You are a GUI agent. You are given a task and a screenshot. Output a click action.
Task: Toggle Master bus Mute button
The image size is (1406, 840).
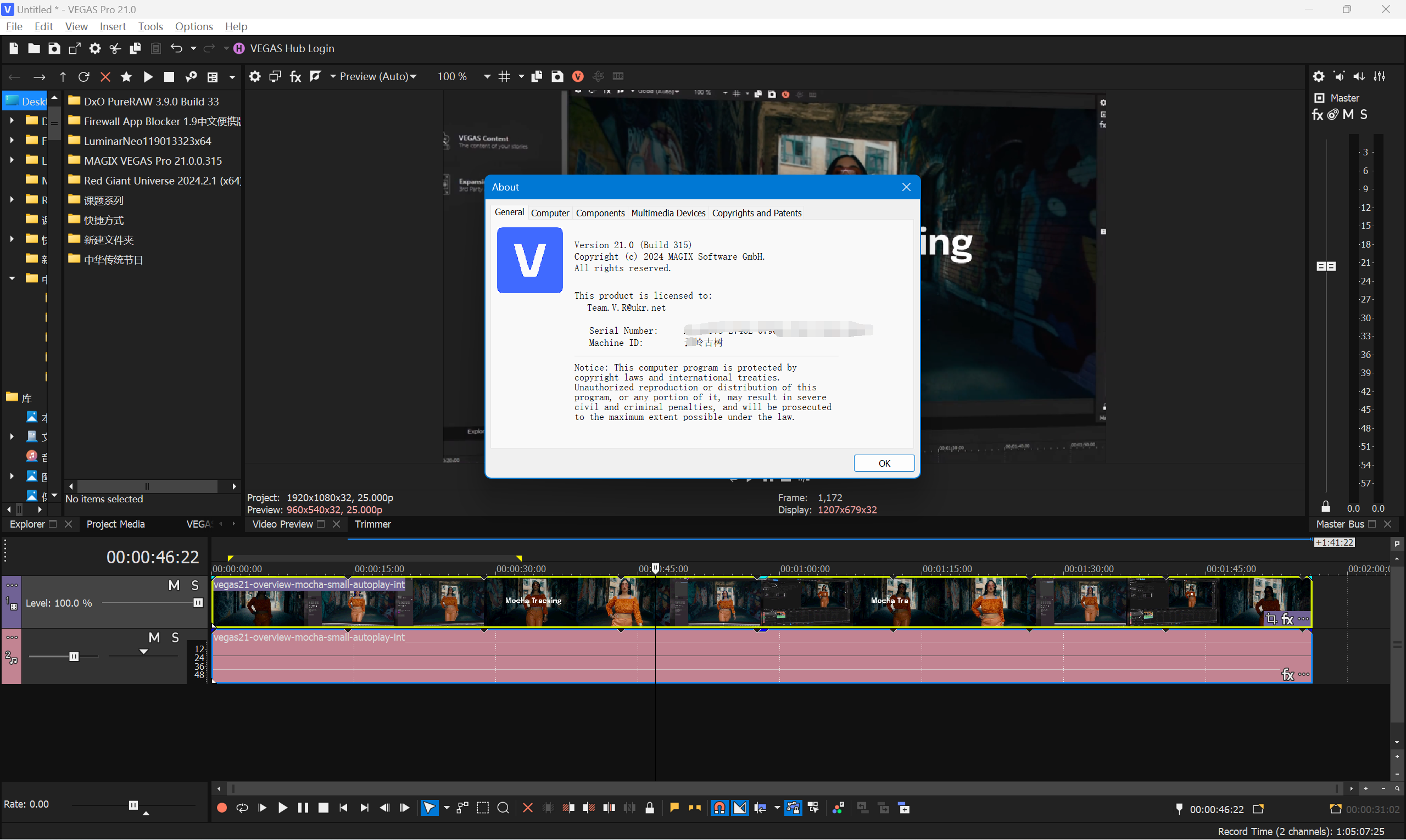(x=1348, y=115)
